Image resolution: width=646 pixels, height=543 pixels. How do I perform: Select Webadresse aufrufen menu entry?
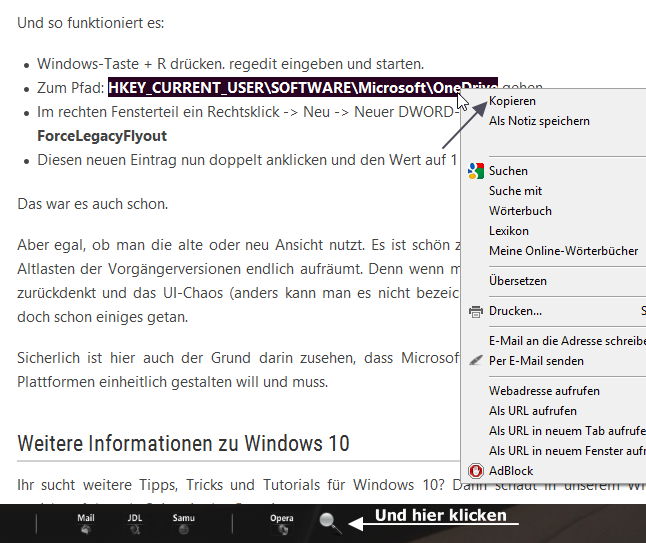(x=553, y=391)
